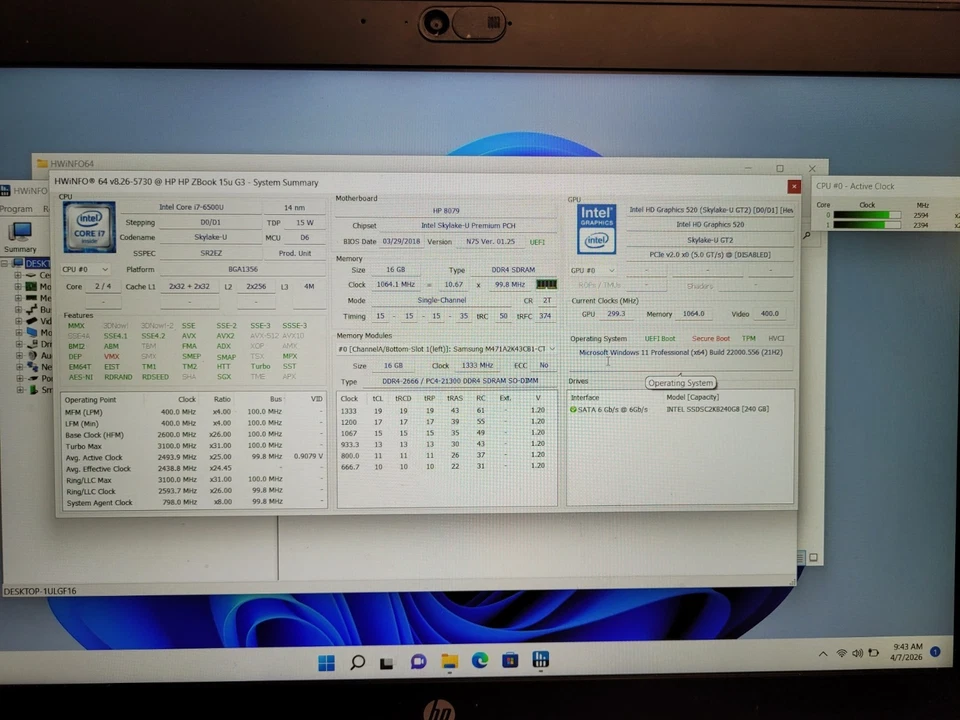Expand the tree node starting with 'Me'
This screenshot has height=720, width=960.
[x=18, y=298]
